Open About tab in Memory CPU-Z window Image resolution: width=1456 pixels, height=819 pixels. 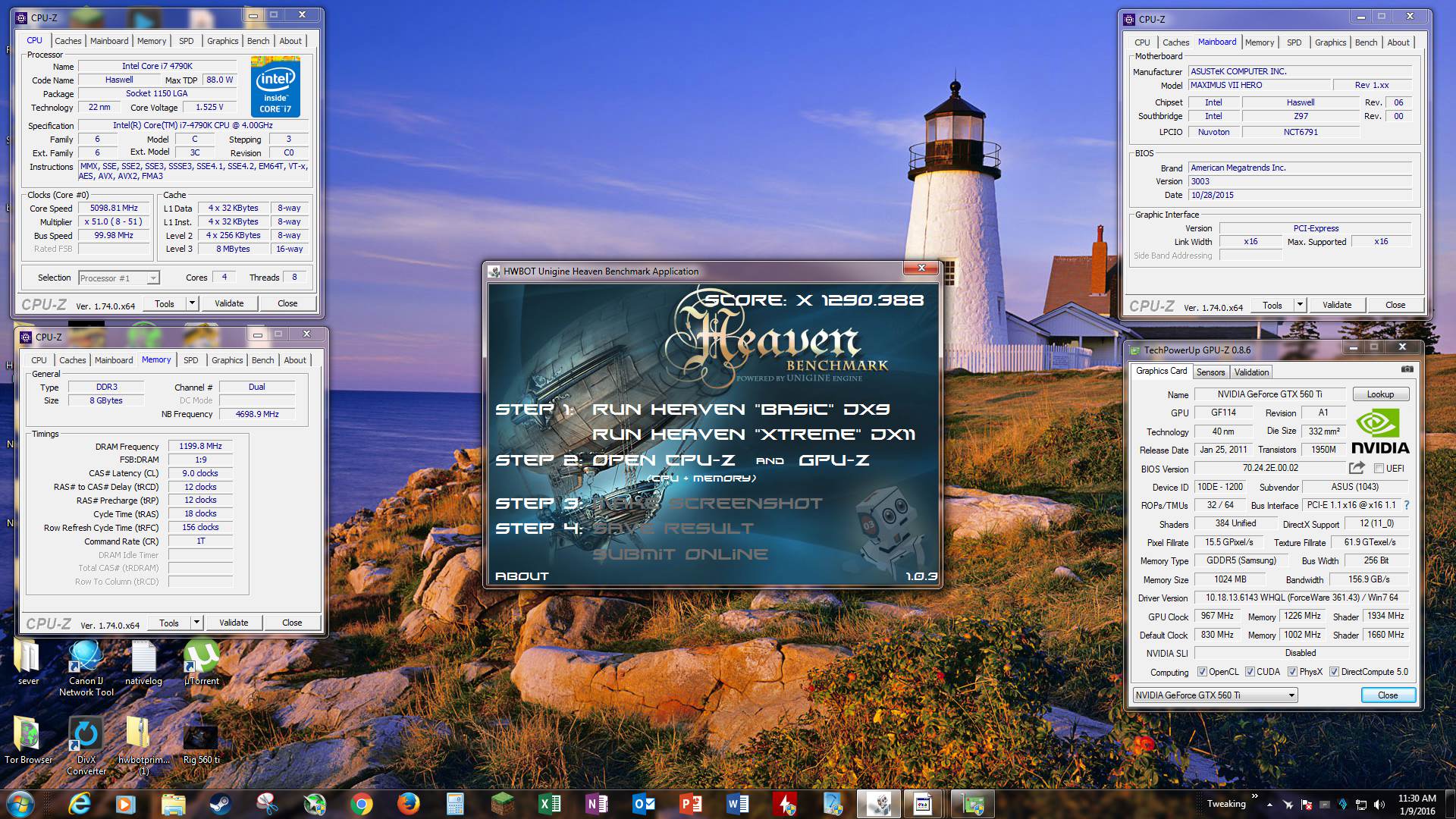tap(295, 360)
